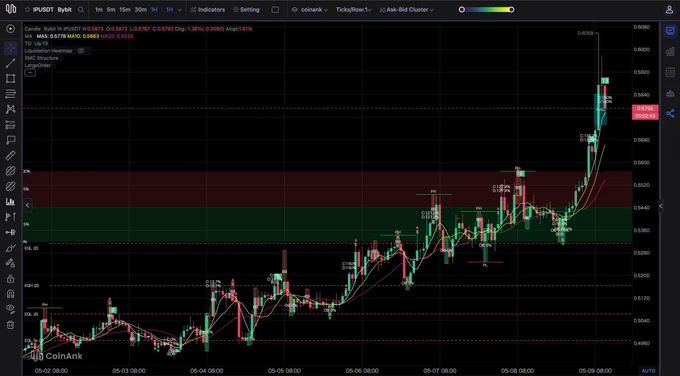Viewport: 680px width, 376px height.
Task: Select the trend line drawing tool
Action: (x=10, y=63)
